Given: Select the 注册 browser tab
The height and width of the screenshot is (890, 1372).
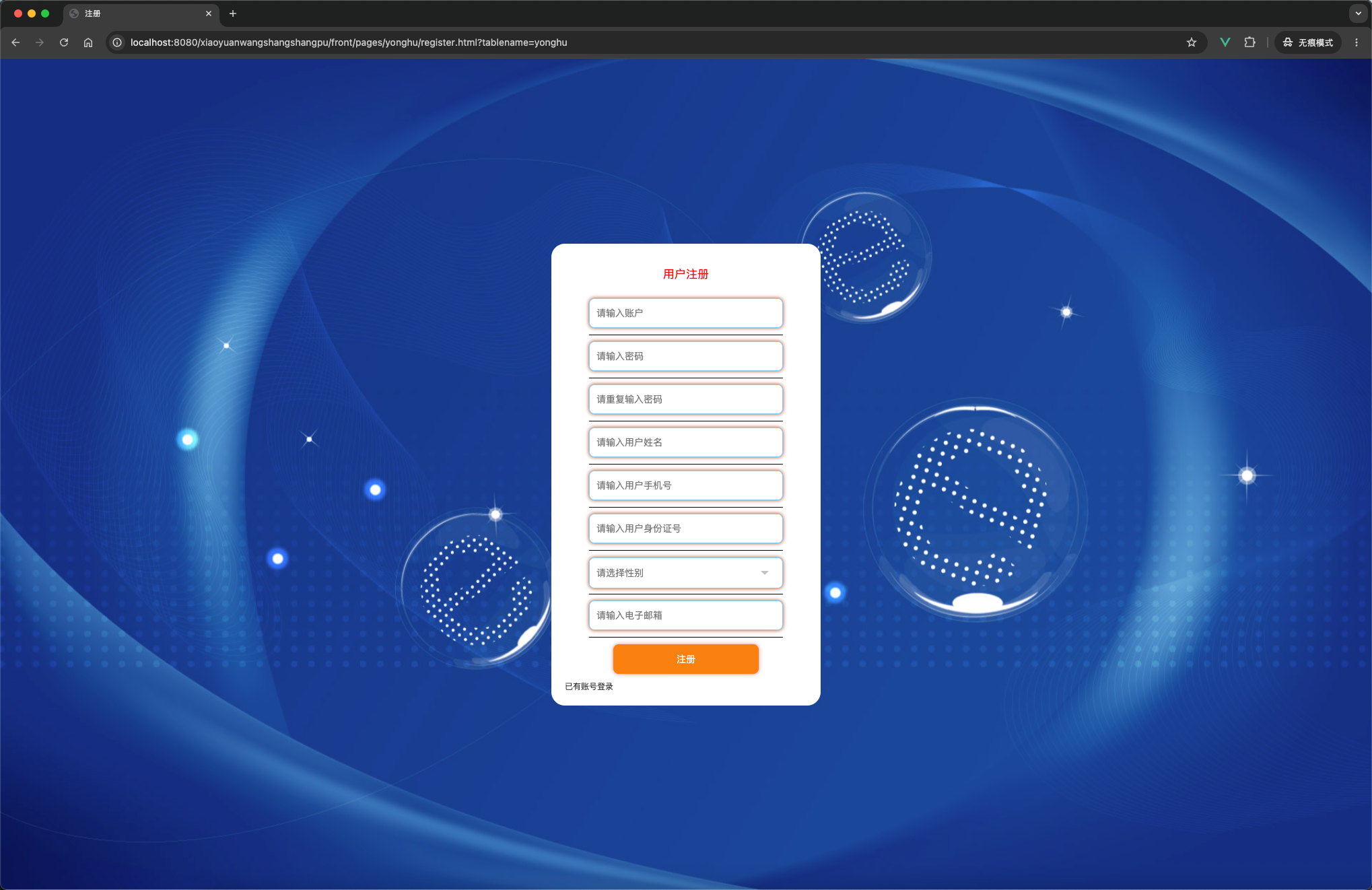Looking at the screenshot, I should pos(141,13).
